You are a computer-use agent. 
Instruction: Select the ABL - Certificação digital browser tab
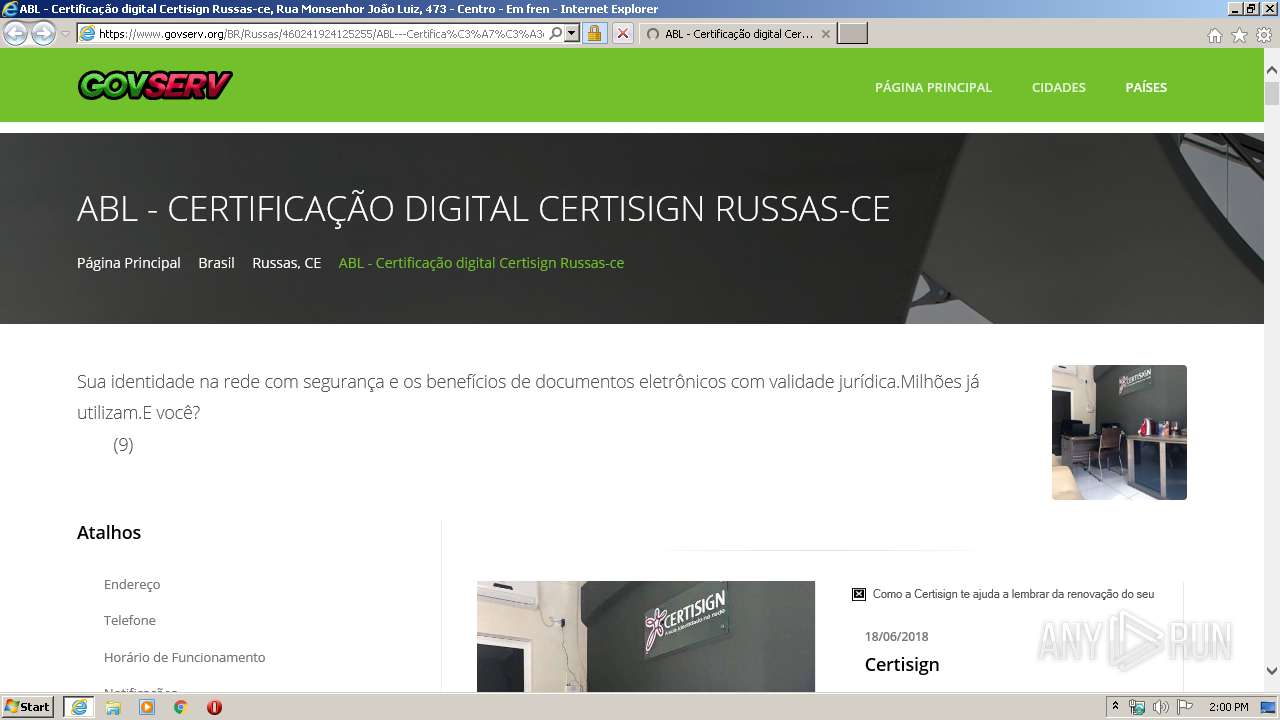point(738,33)
